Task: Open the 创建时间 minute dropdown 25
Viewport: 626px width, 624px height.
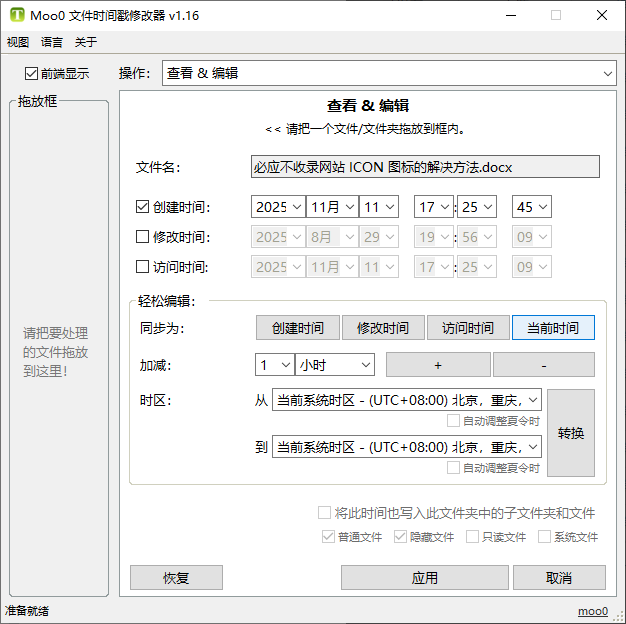Action: pyautogui.click(x=477, y=207)
